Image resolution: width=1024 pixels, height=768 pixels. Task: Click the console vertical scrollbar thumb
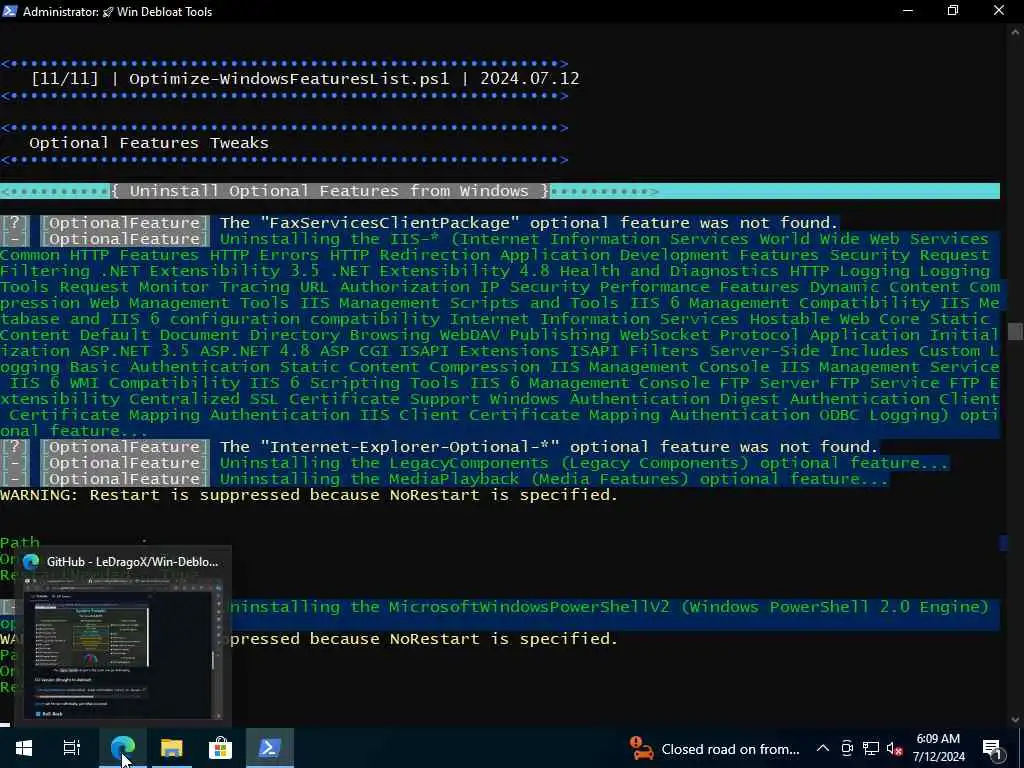point(1015,330)
